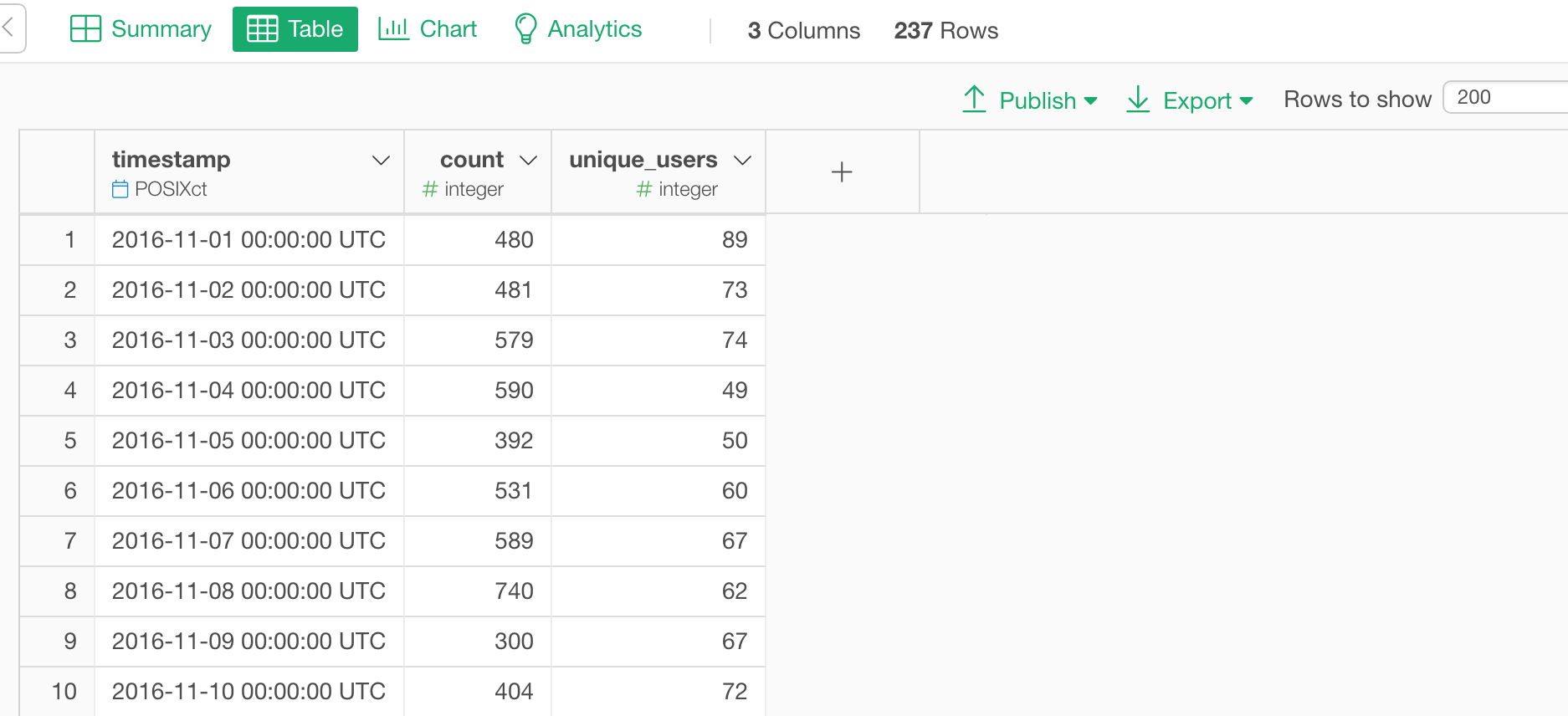Add a new column with plus button

click(842, 171)
